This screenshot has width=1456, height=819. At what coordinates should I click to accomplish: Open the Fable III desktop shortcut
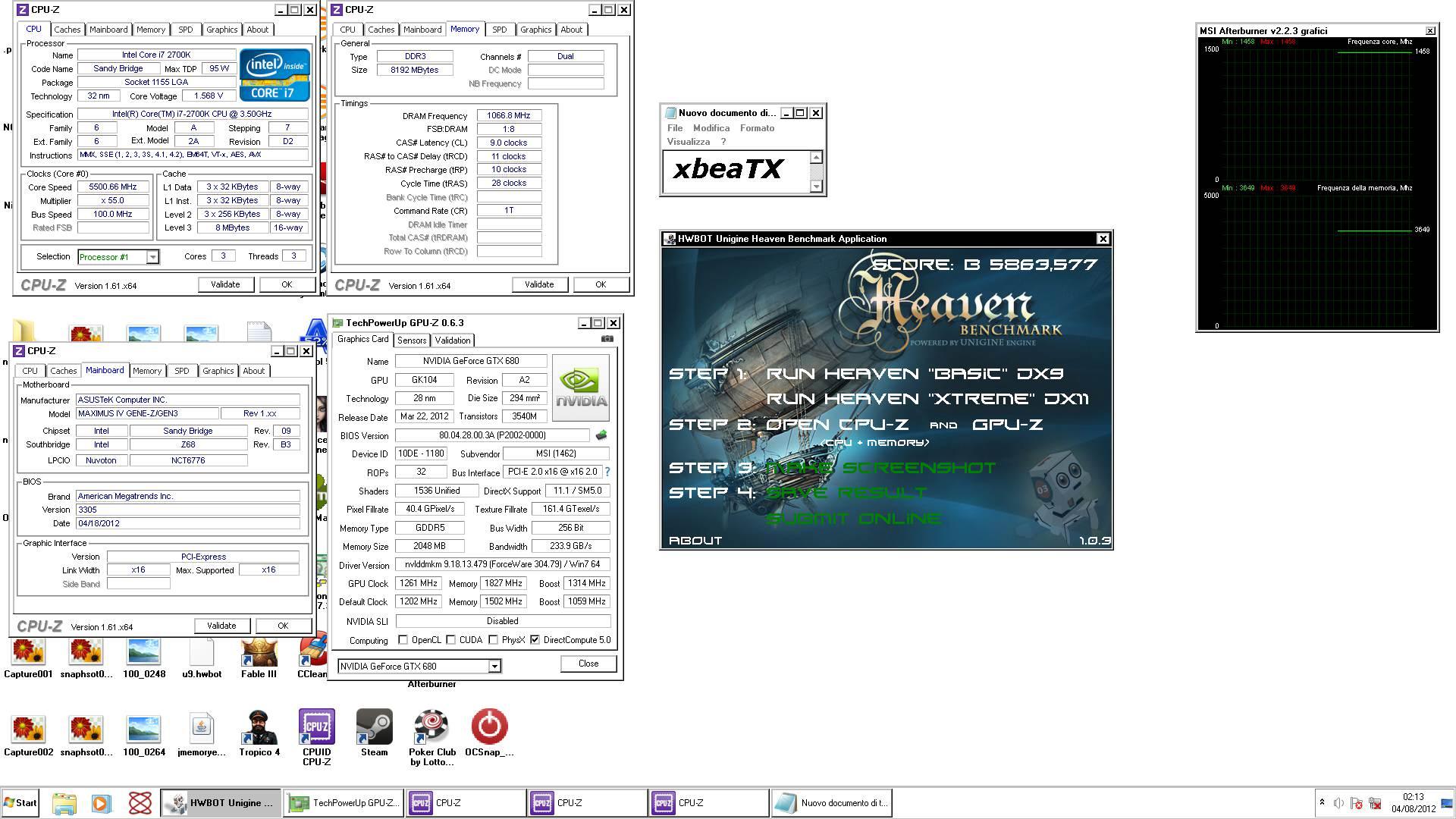(259, 658)
